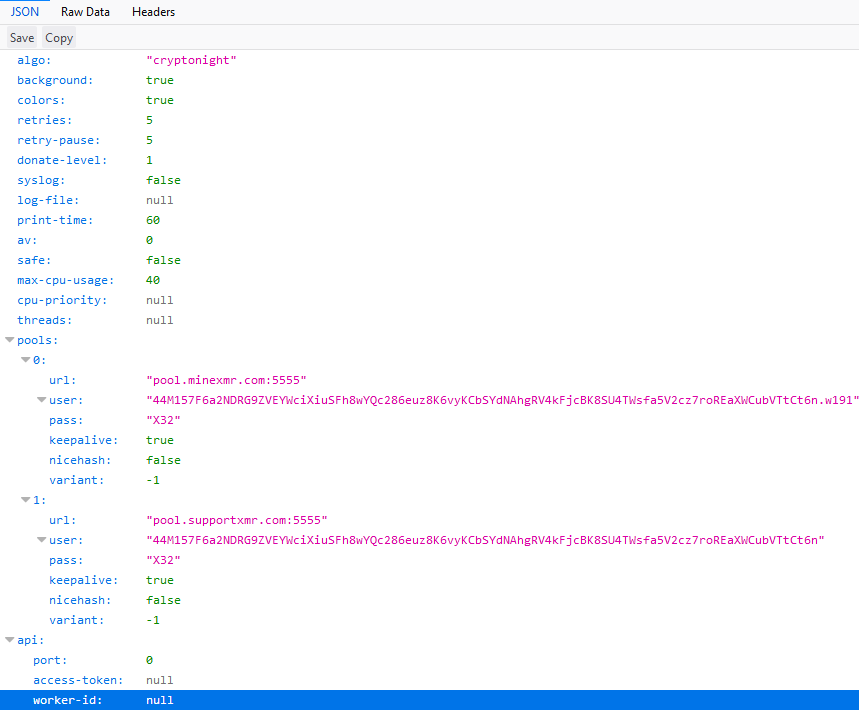The image size is (859, 717).
Task: Select nicehash key in pool 0
Action: tap(80, 460)
